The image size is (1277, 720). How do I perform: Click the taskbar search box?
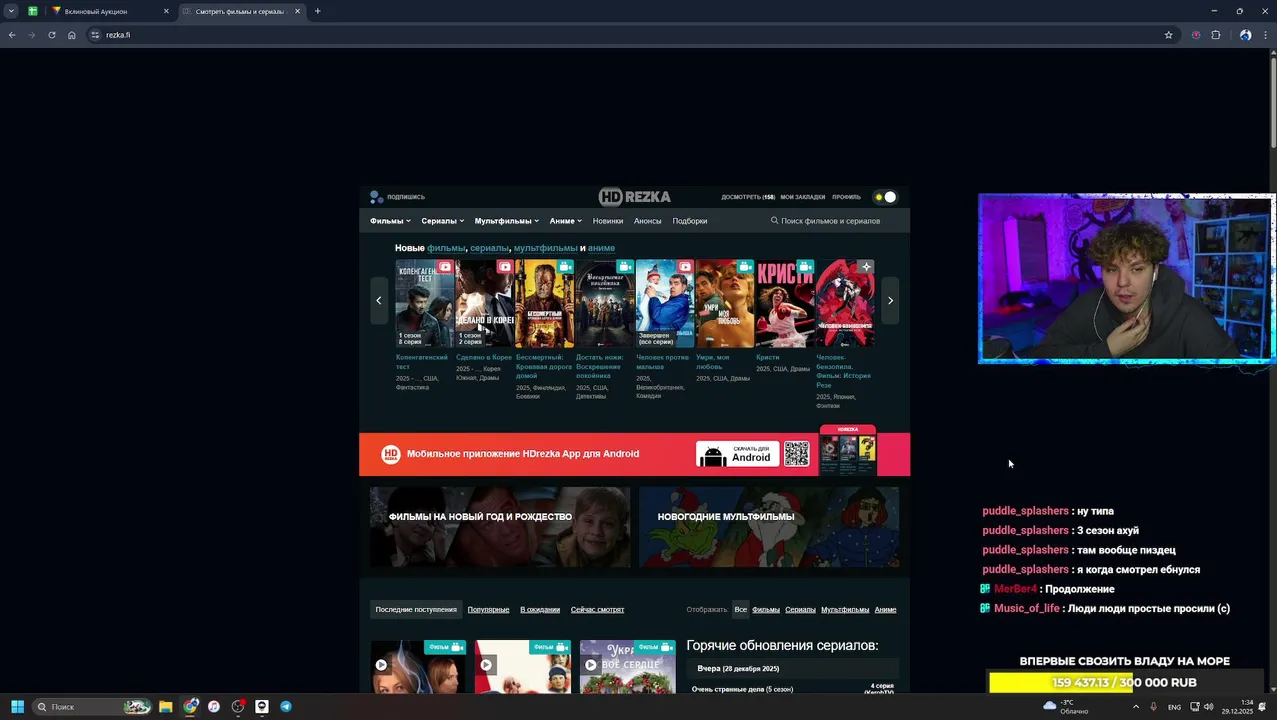click(92, 707)
